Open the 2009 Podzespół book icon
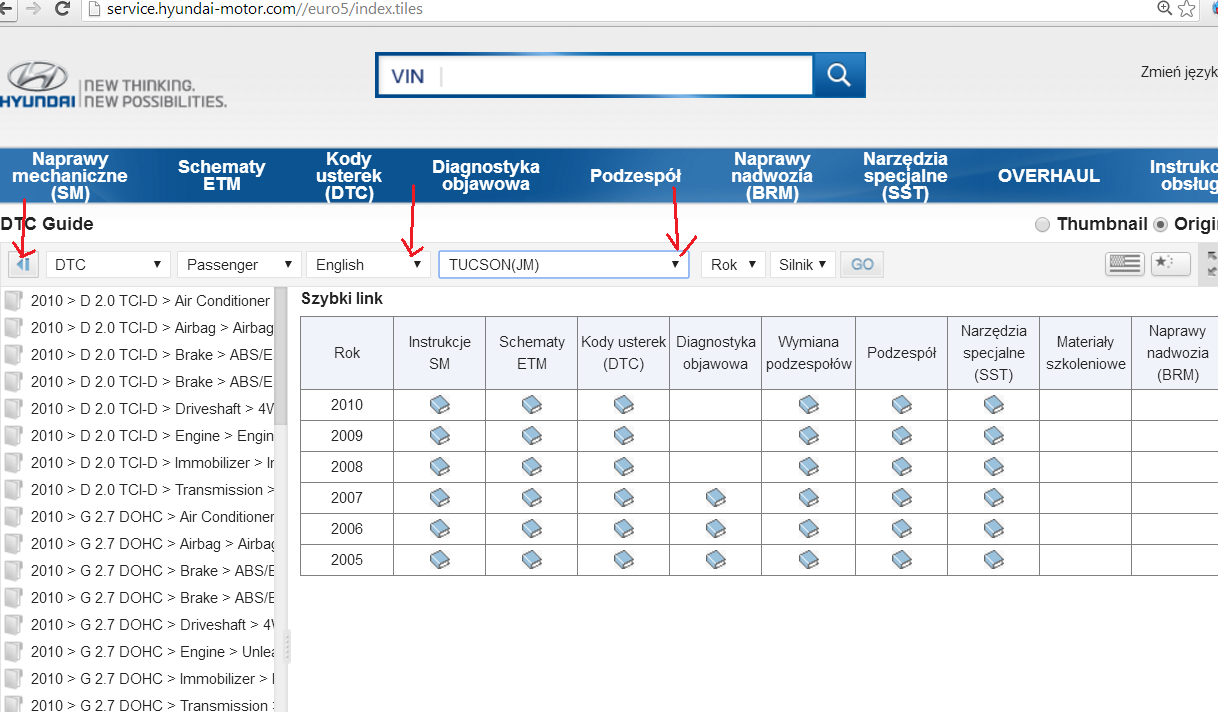 (x=901, y=435)
